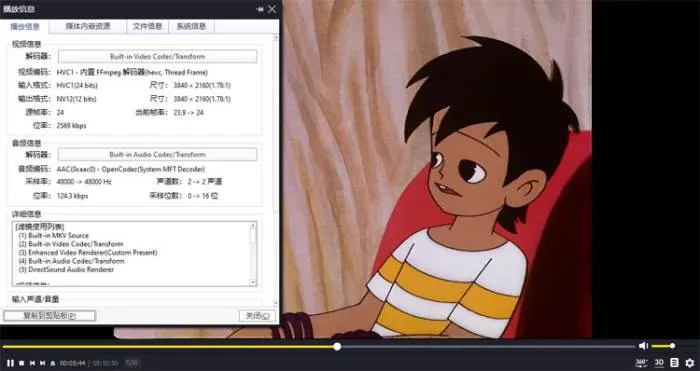Toggle 360° video mode
Image resolution: width=700 pixels, height=371 pixels.
point(641,363)
